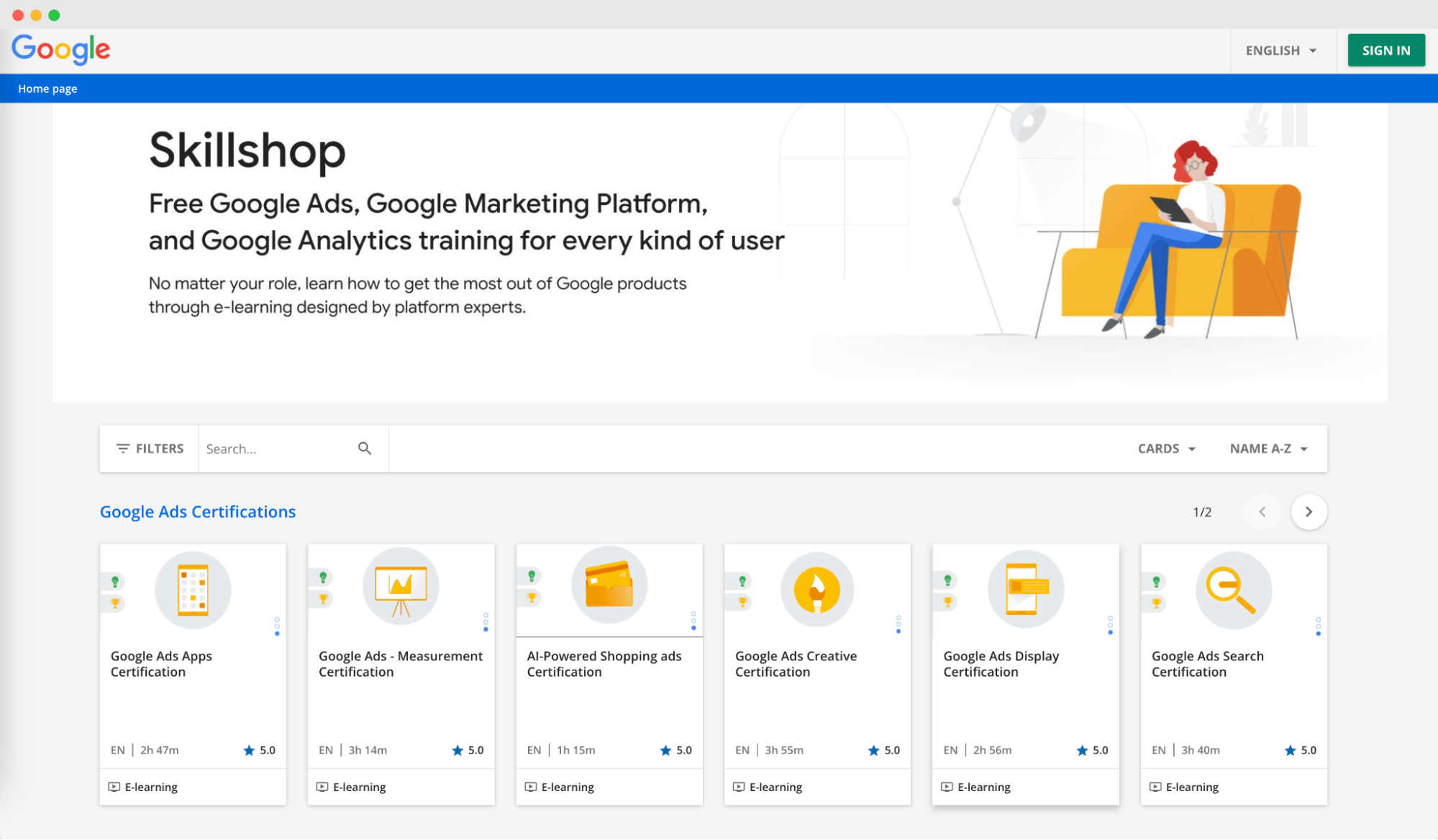Viewport: 1438px width, 840px height.
Task: Click lightbulb badge on Search Certification card
Action: [1156, 581]
